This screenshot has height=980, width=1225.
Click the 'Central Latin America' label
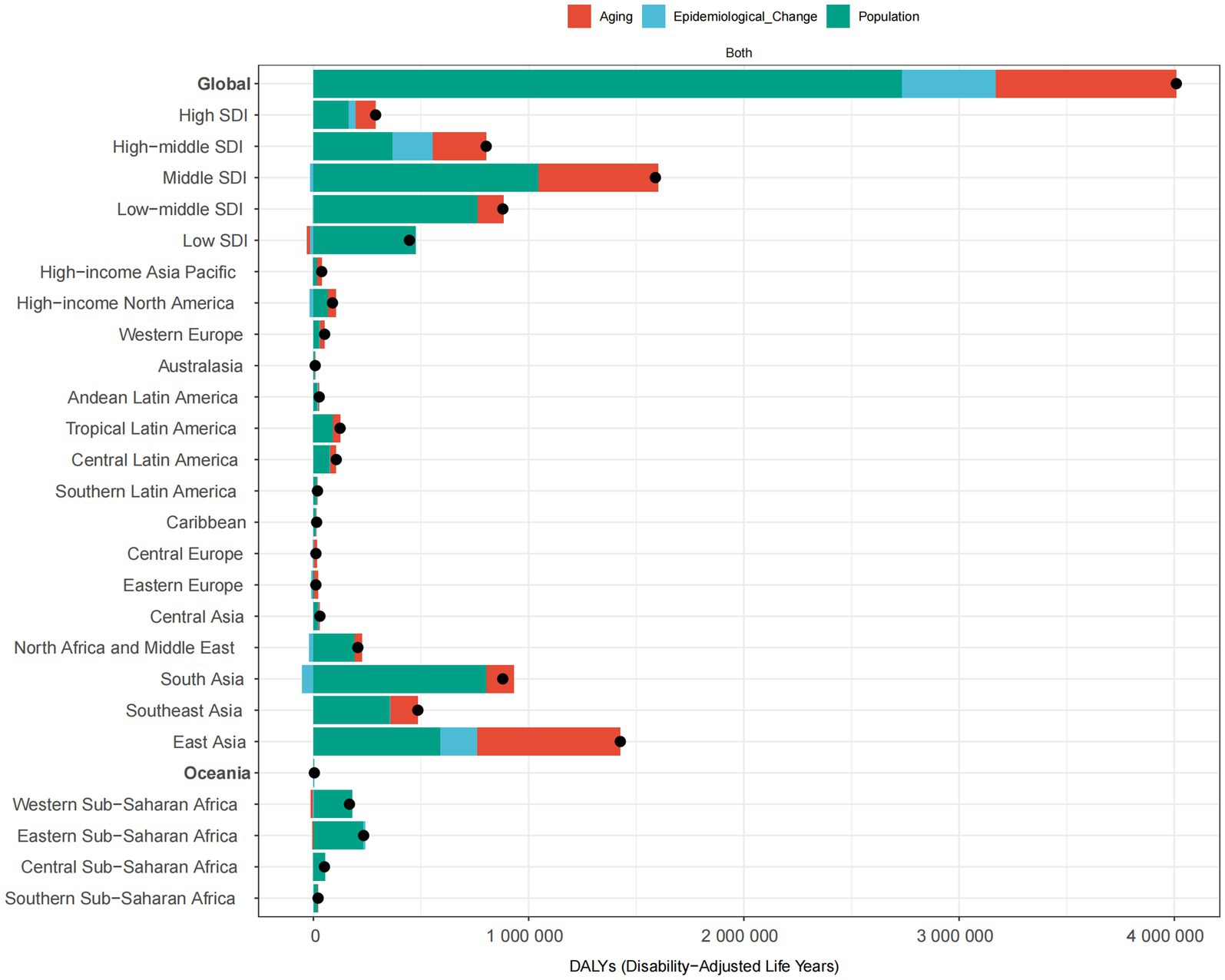pos(154,460)
